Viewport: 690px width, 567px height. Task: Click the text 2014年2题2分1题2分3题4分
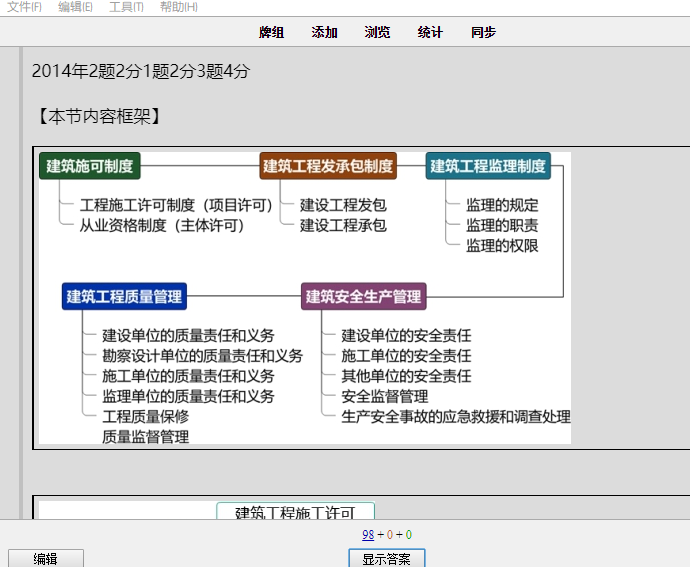point(141,71)
